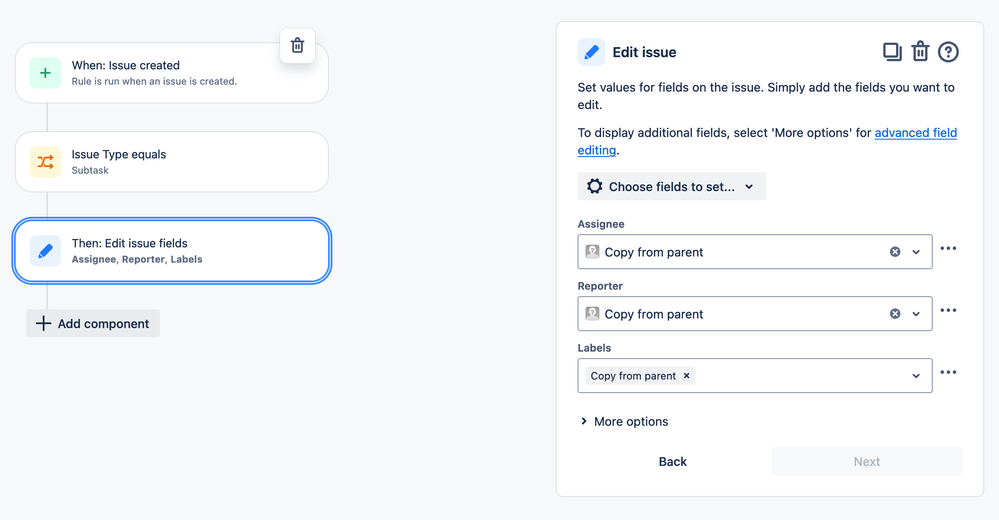Open the three-dots menu next to Assignee
999x520 pixels.
click(x=948, y=249)
